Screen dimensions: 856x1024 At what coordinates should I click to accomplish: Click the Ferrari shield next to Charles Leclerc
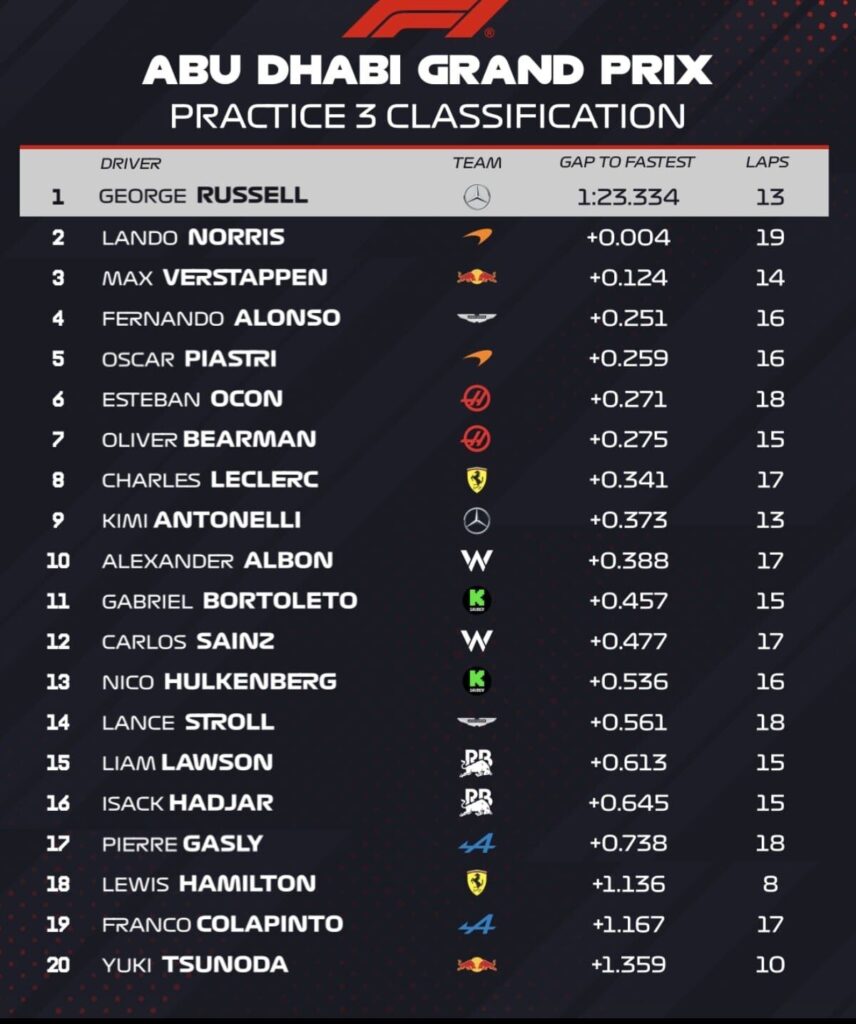477,480
